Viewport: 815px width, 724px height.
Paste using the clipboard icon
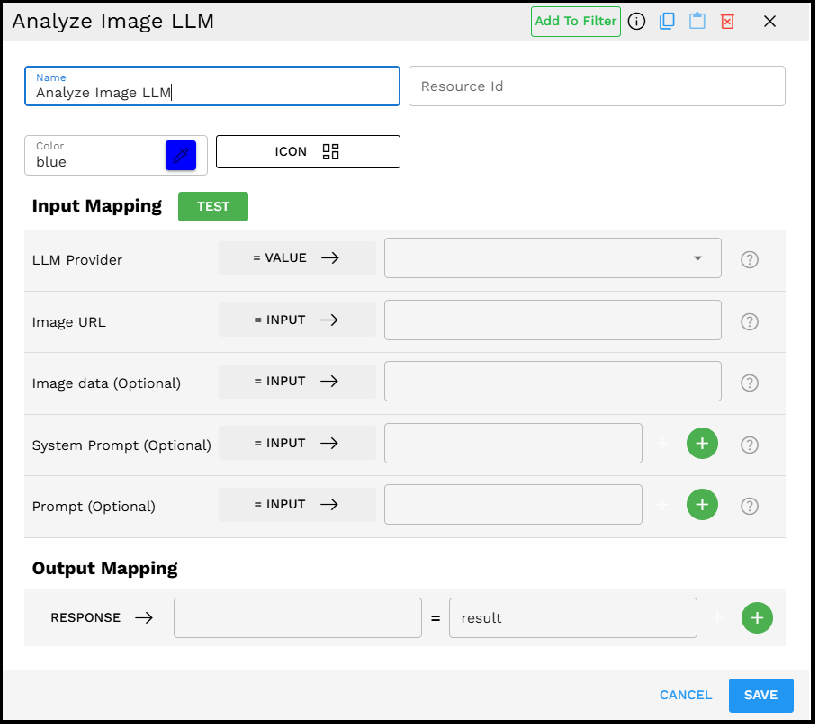click(x=697, y=21)
